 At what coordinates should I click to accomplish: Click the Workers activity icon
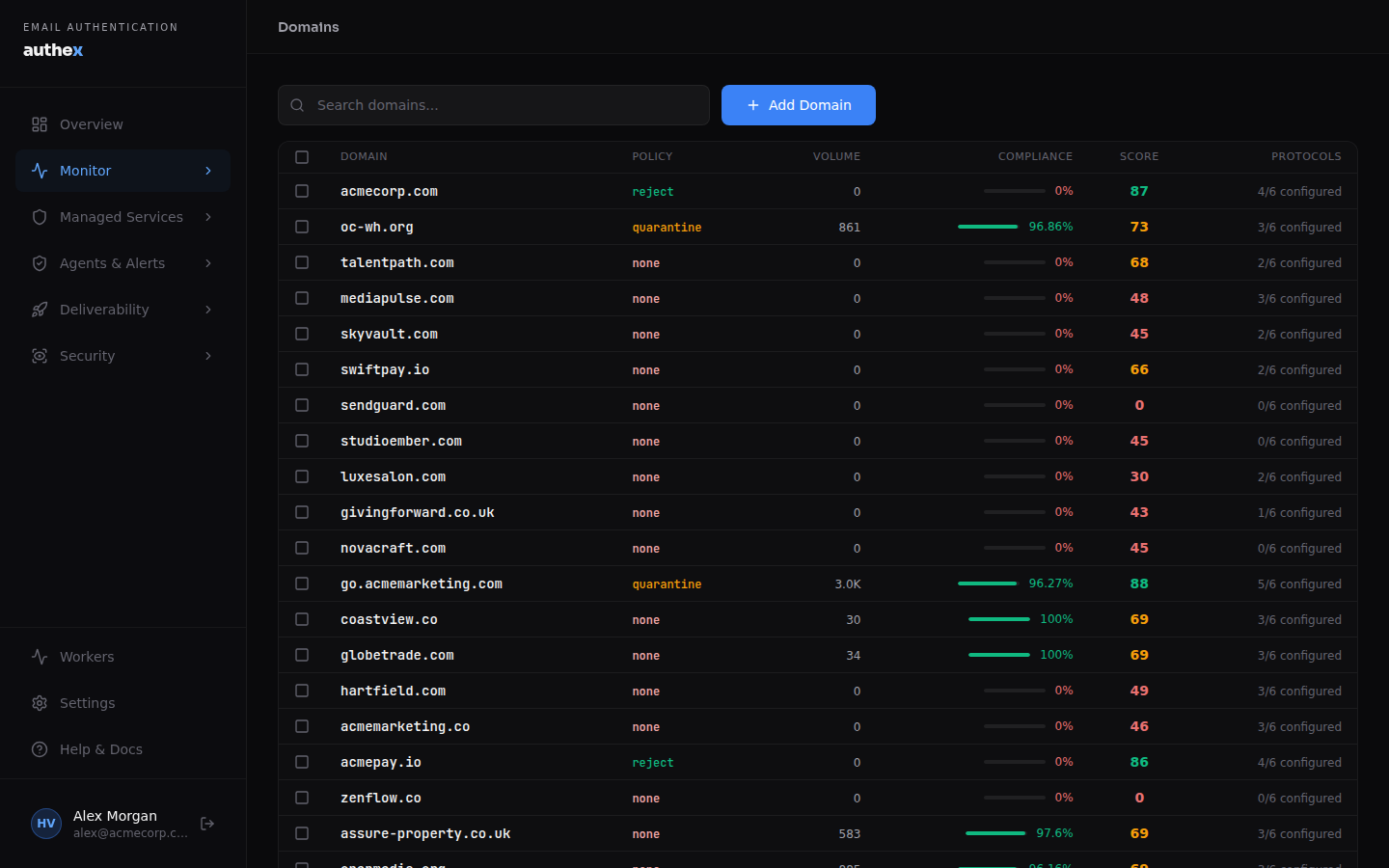click(40, 657)
